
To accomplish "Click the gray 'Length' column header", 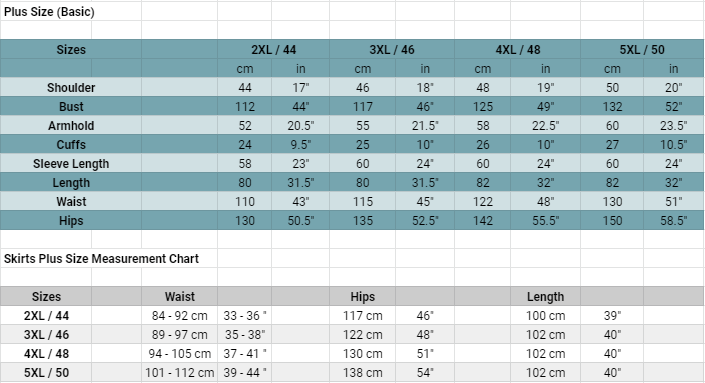I will 545,297.
